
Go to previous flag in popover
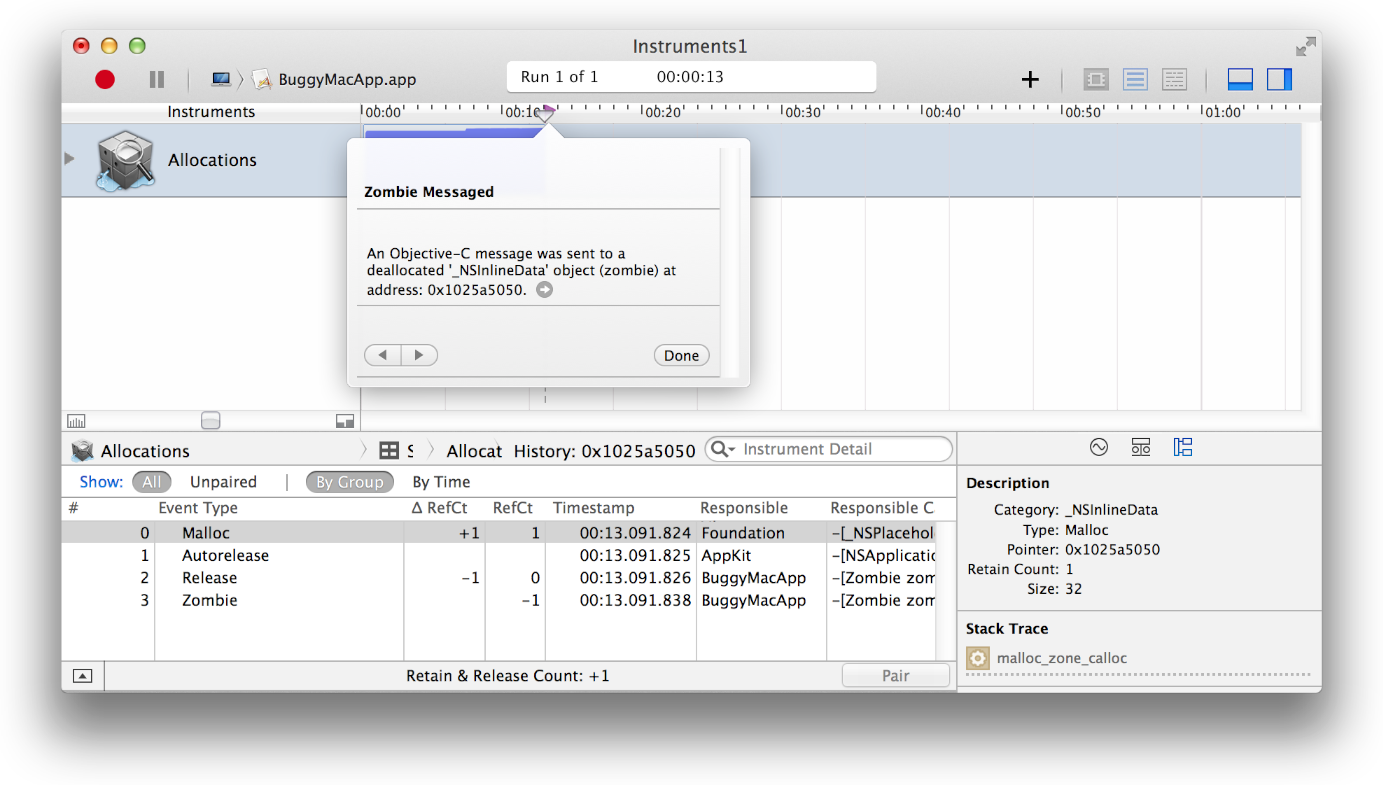(x=383, y=355)
